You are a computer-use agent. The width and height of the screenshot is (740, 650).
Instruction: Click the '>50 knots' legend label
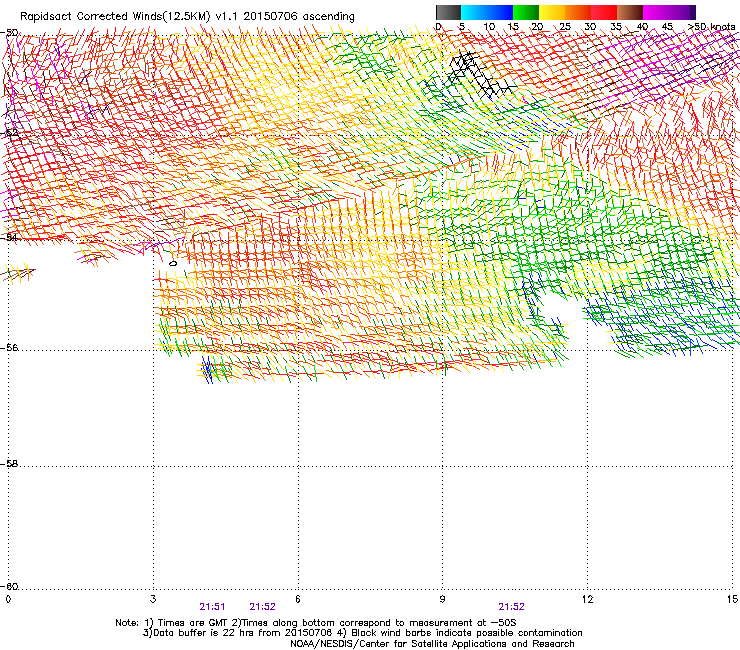tap(711, 27)
